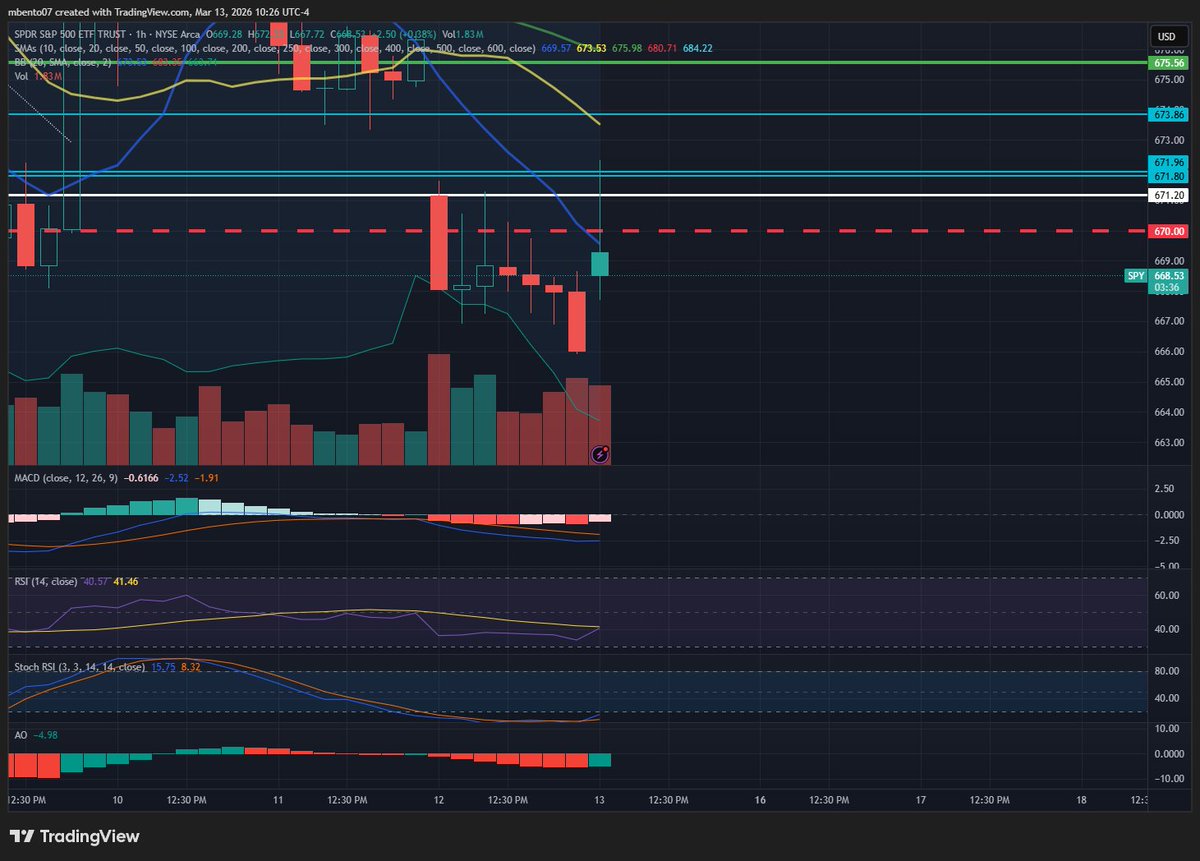The width and height of the screenshot is (1200, 861).
Task: Select the white 671.20 price label
Action: click(x=1169, y=194)
